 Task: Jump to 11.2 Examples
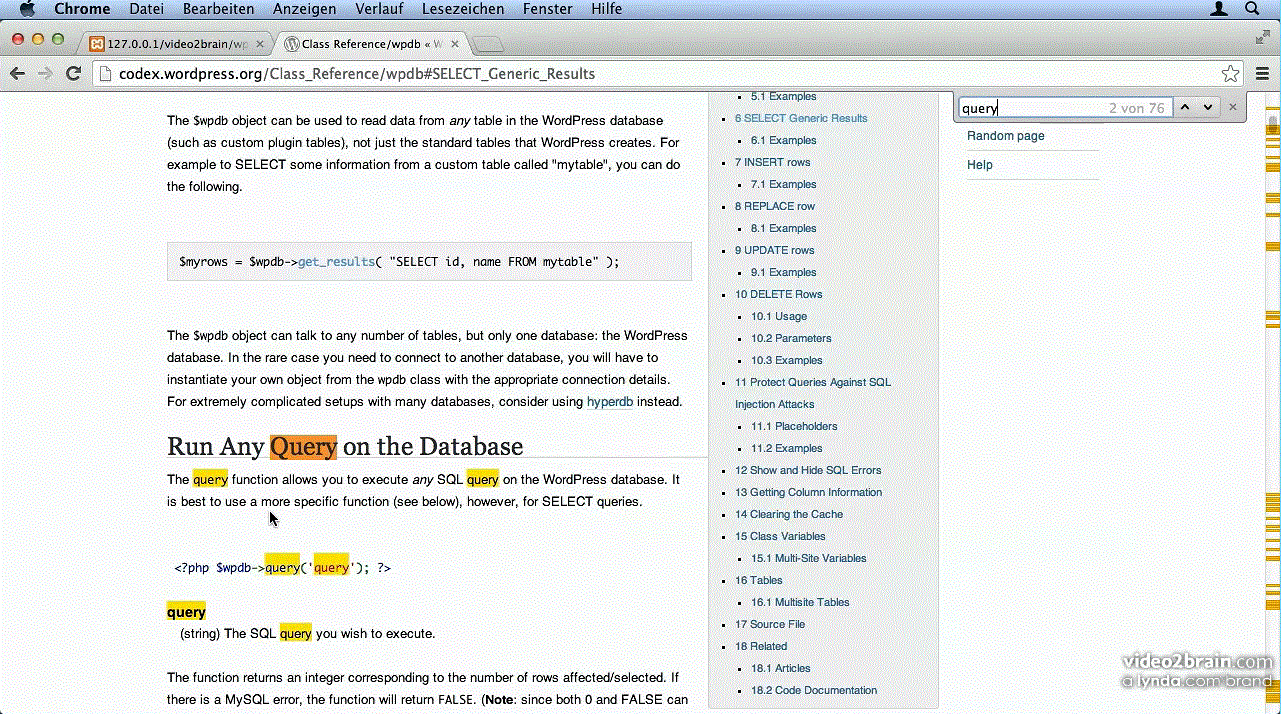(786, 448)
